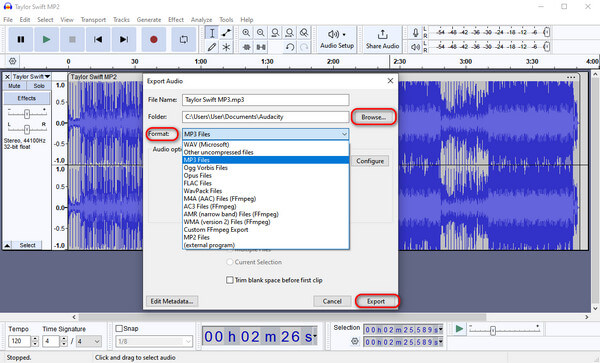Screen dimensions: 600x363
Task: Enable the Snap checkbox
Action: click(119, 329)
